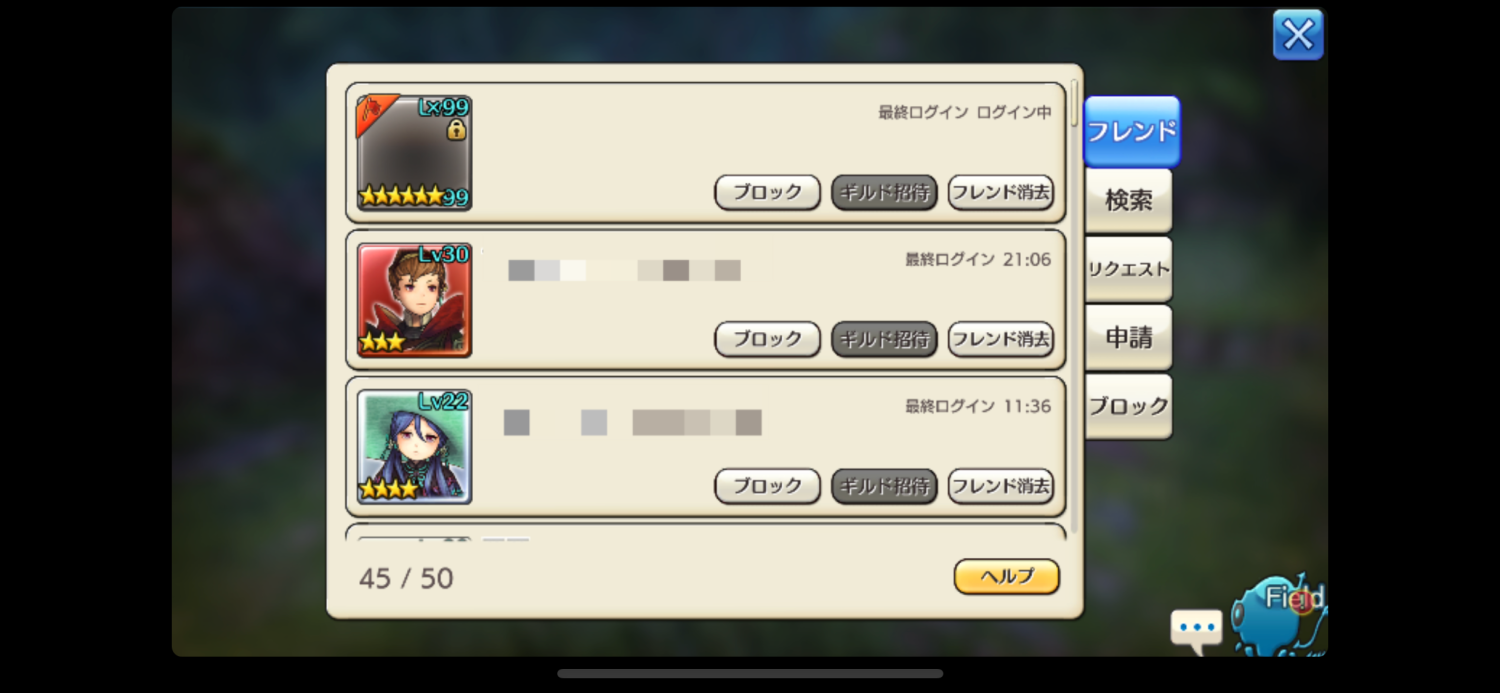Image resolution: width=1500 pixels, height=693 pixels.
Task: Click ギルド招待 for the Lv30 friend
Action: coord(884,339)
